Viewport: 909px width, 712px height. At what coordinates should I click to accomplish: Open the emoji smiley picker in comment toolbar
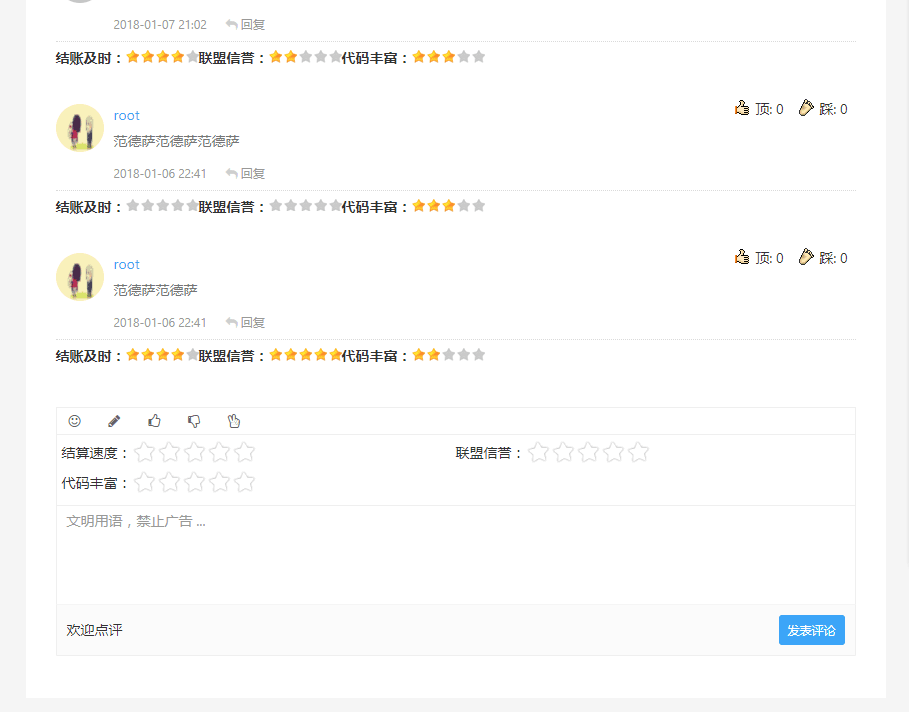(74, 421)
